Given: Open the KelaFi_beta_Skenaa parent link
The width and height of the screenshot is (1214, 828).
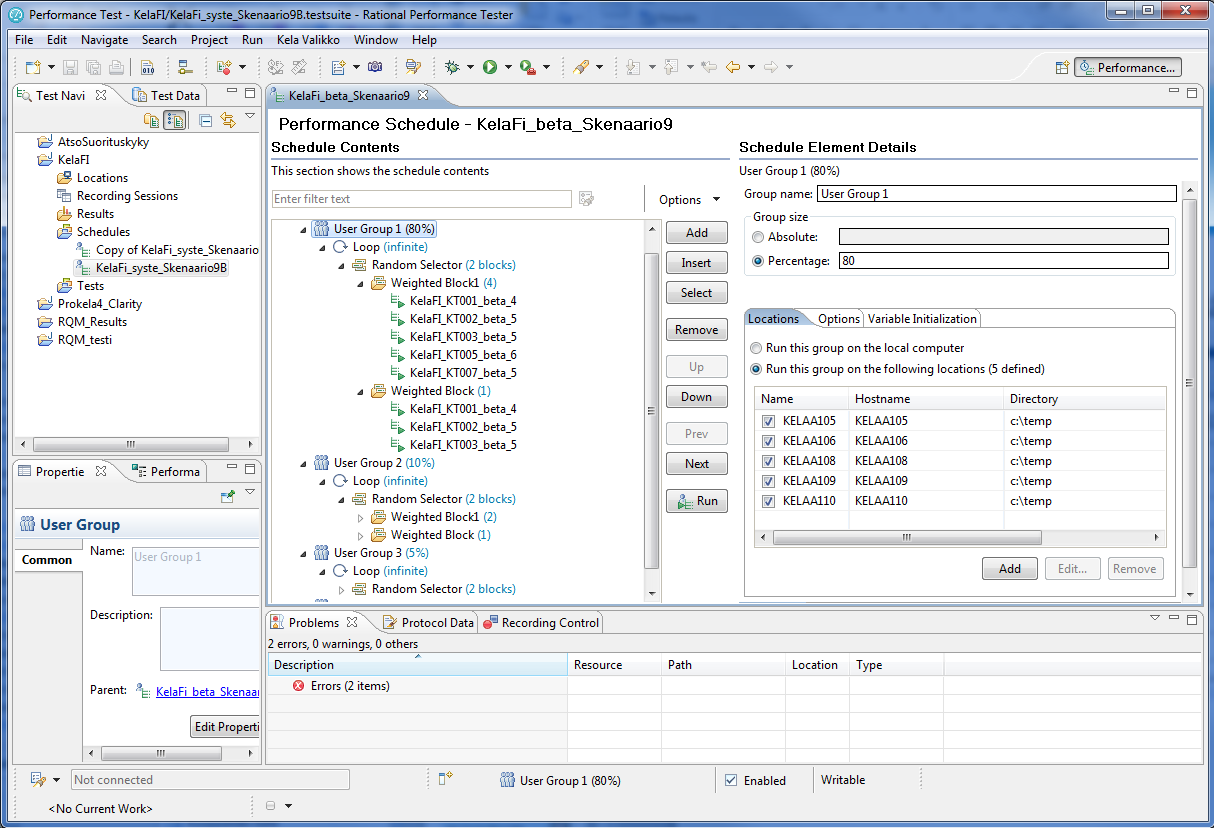Looking at the screenshot, I should [207, 691].
